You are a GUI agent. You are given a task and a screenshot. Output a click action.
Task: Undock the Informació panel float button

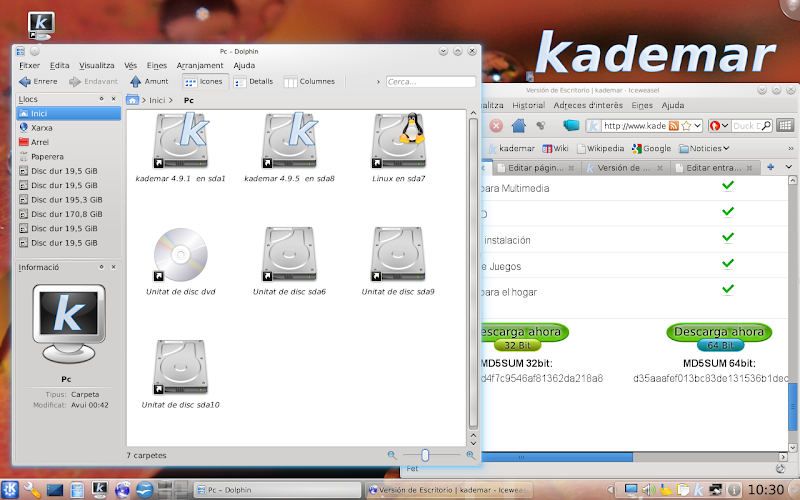point(102,267)
